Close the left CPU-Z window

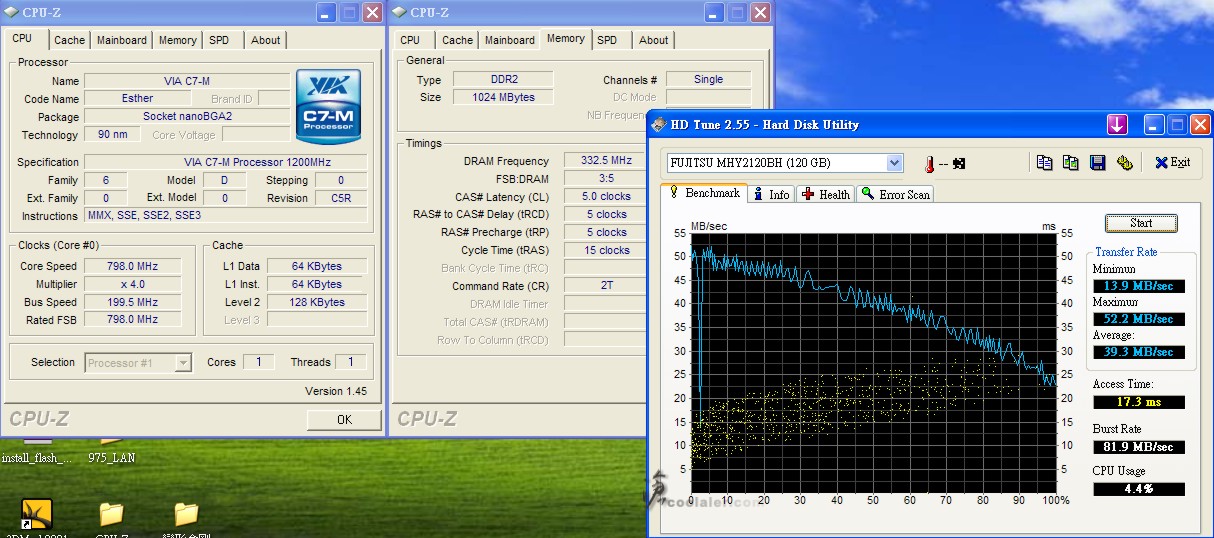(372, 12)
